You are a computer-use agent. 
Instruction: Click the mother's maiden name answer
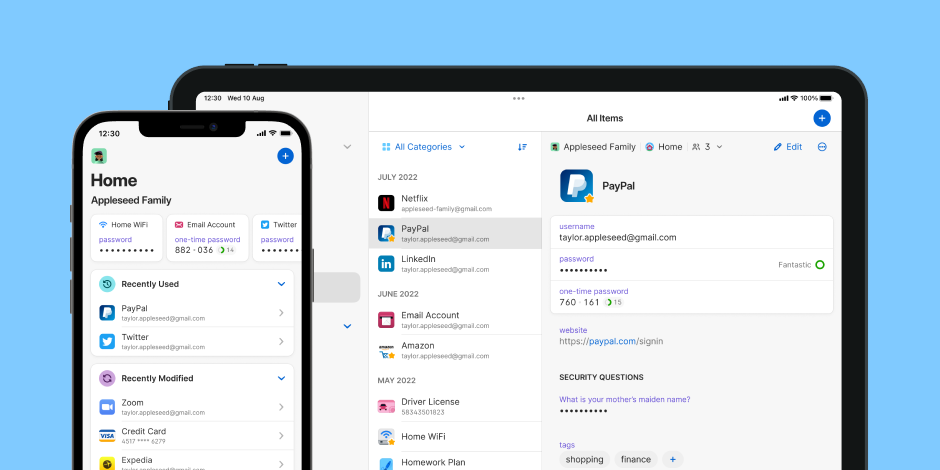(583, 411)
